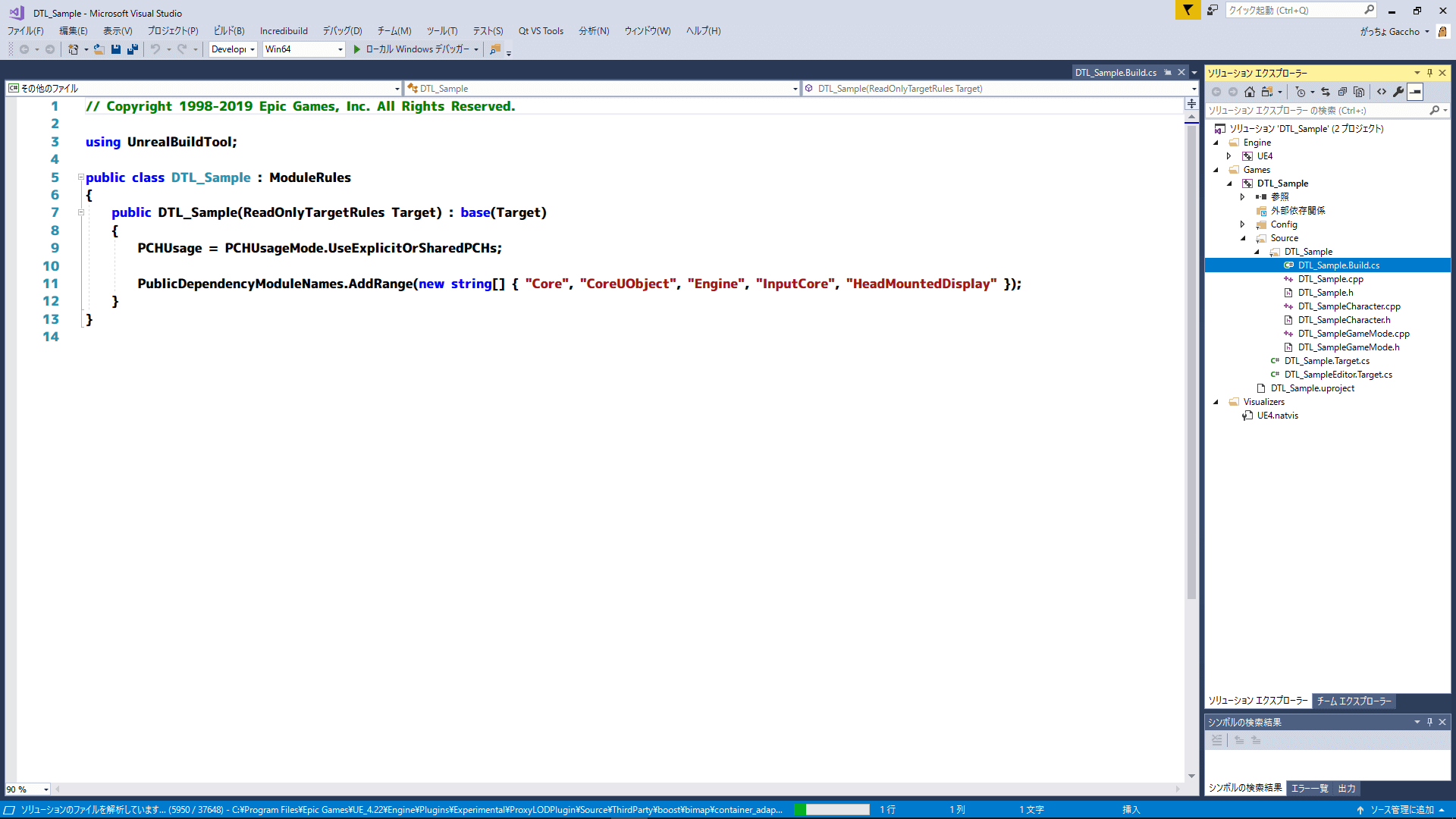The image size is (1456, 819).
Task: Open the Qt VS Tools menu
Action: coord(541,31)
